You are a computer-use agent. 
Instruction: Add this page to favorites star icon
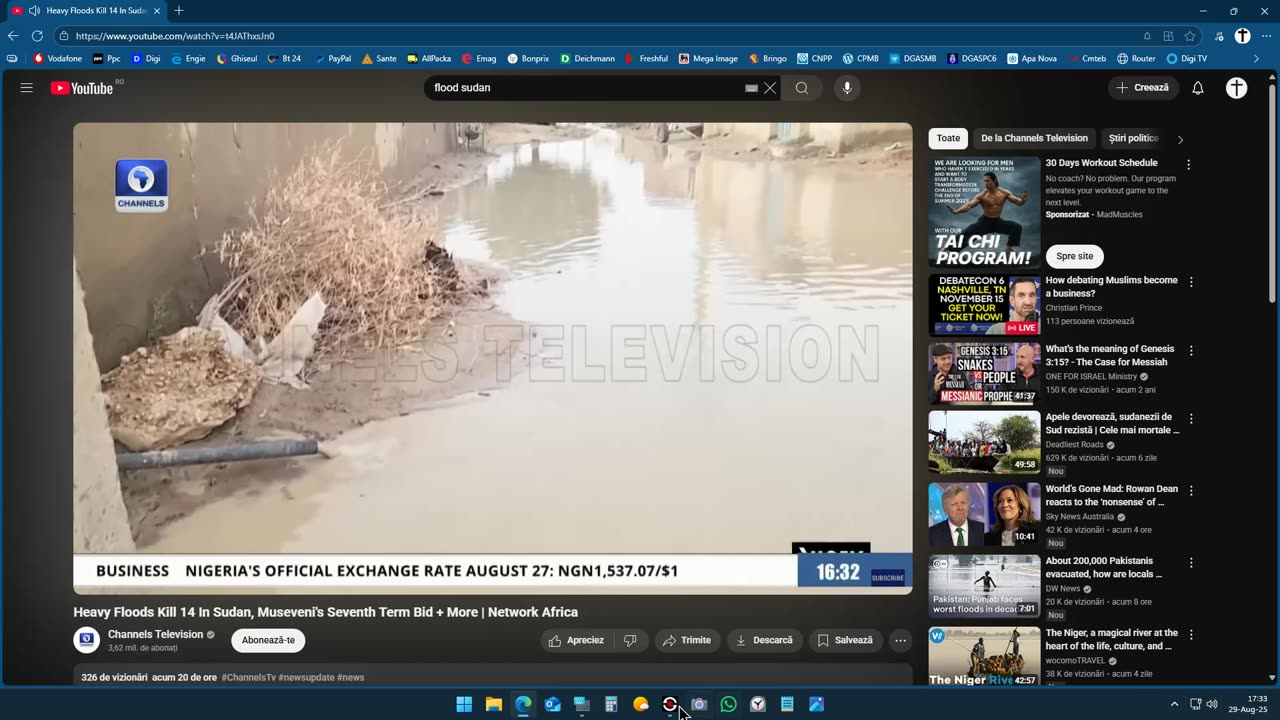(1190, 36)
